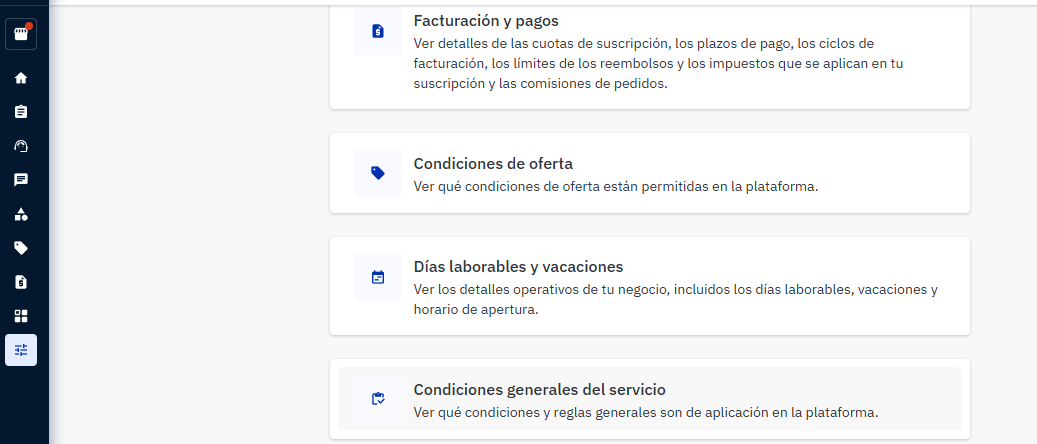Open the invoice document icon in sidebar
Image resolution: width=1037 pixels, height=444 pixels.
tap(21, 283)
